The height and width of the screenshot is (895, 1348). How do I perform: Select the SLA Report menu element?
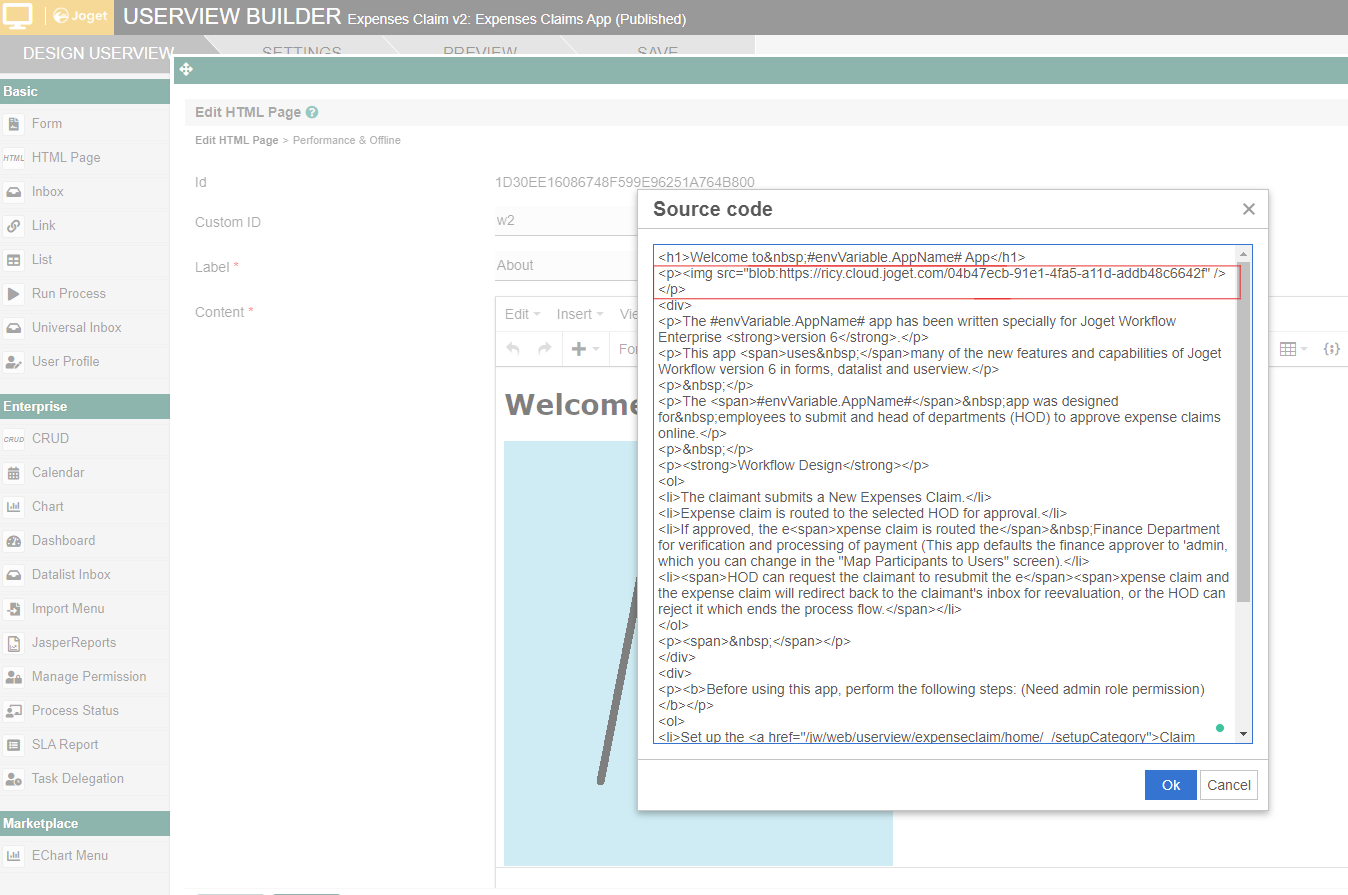point(85,745)
